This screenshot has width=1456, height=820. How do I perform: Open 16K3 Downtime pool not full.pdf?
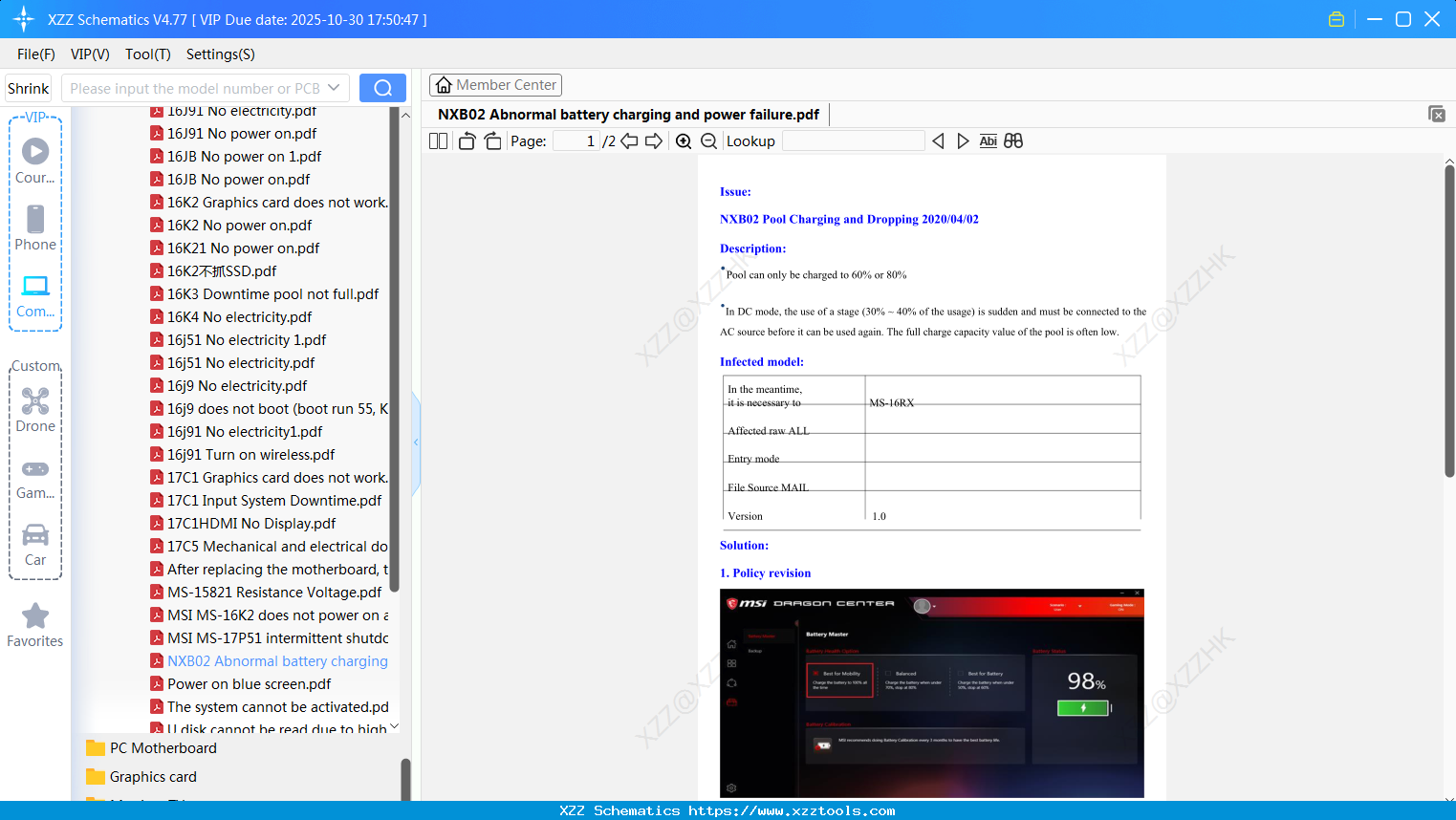coord(264,294)
